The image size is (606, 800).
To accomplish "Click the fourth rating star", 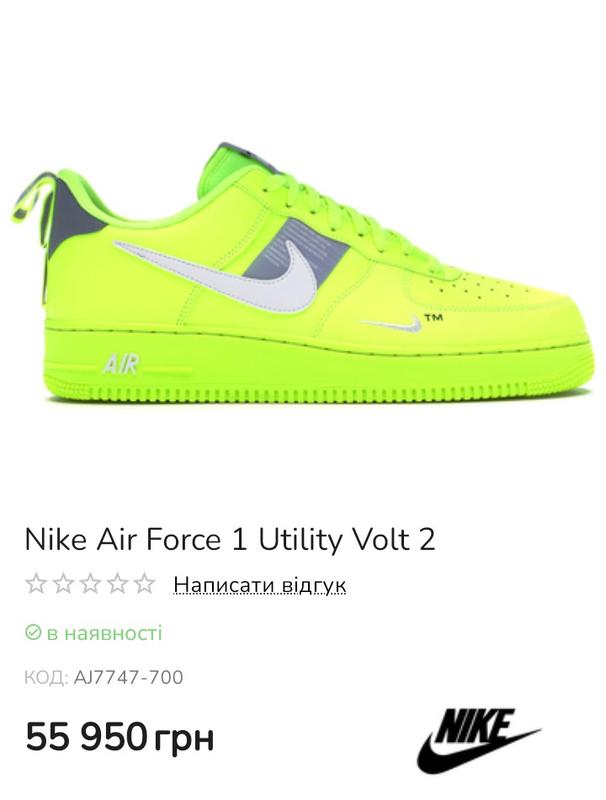I will tap(117, 584).
